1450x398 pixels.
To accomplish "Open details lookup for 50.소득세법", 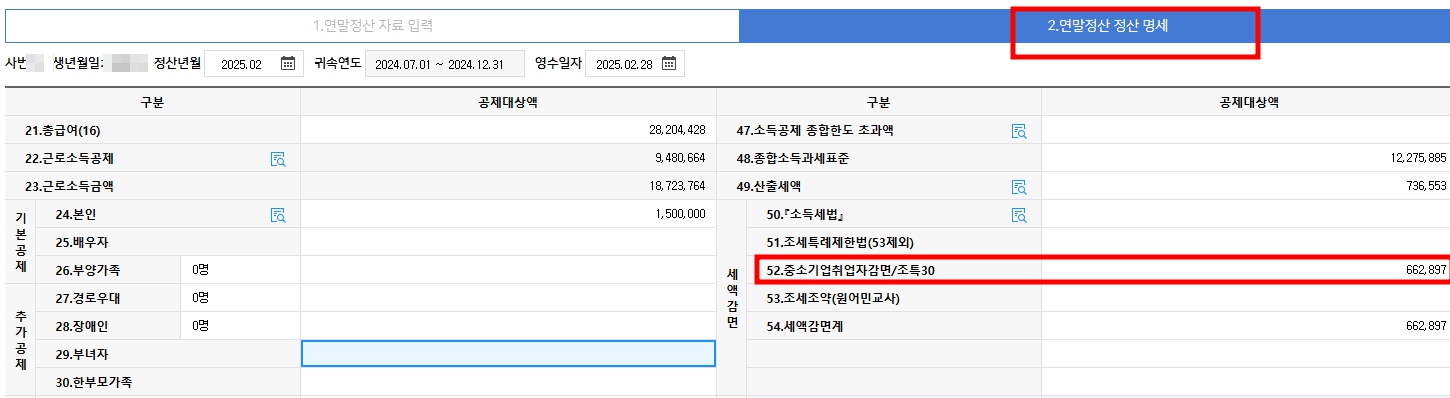I will [1019, 215].
